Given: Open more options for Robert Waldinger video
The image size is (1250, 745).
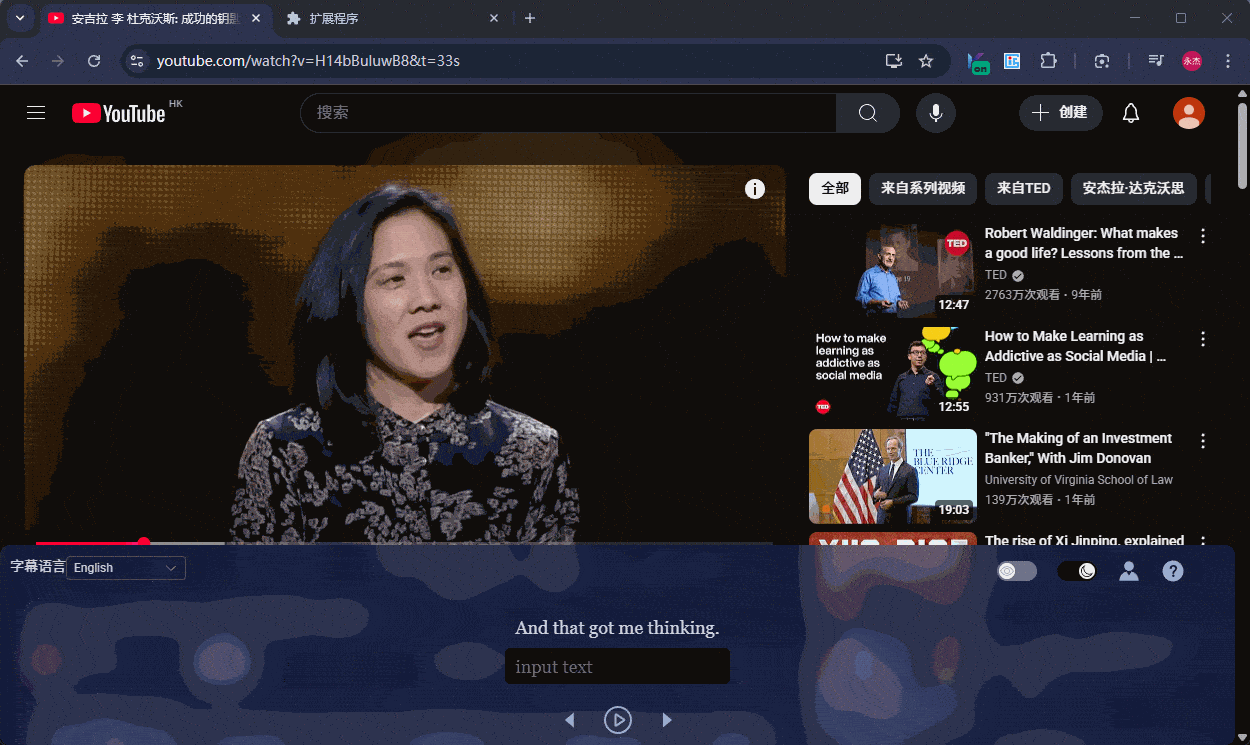Looking at the screenshot, I should [1203, 236].
